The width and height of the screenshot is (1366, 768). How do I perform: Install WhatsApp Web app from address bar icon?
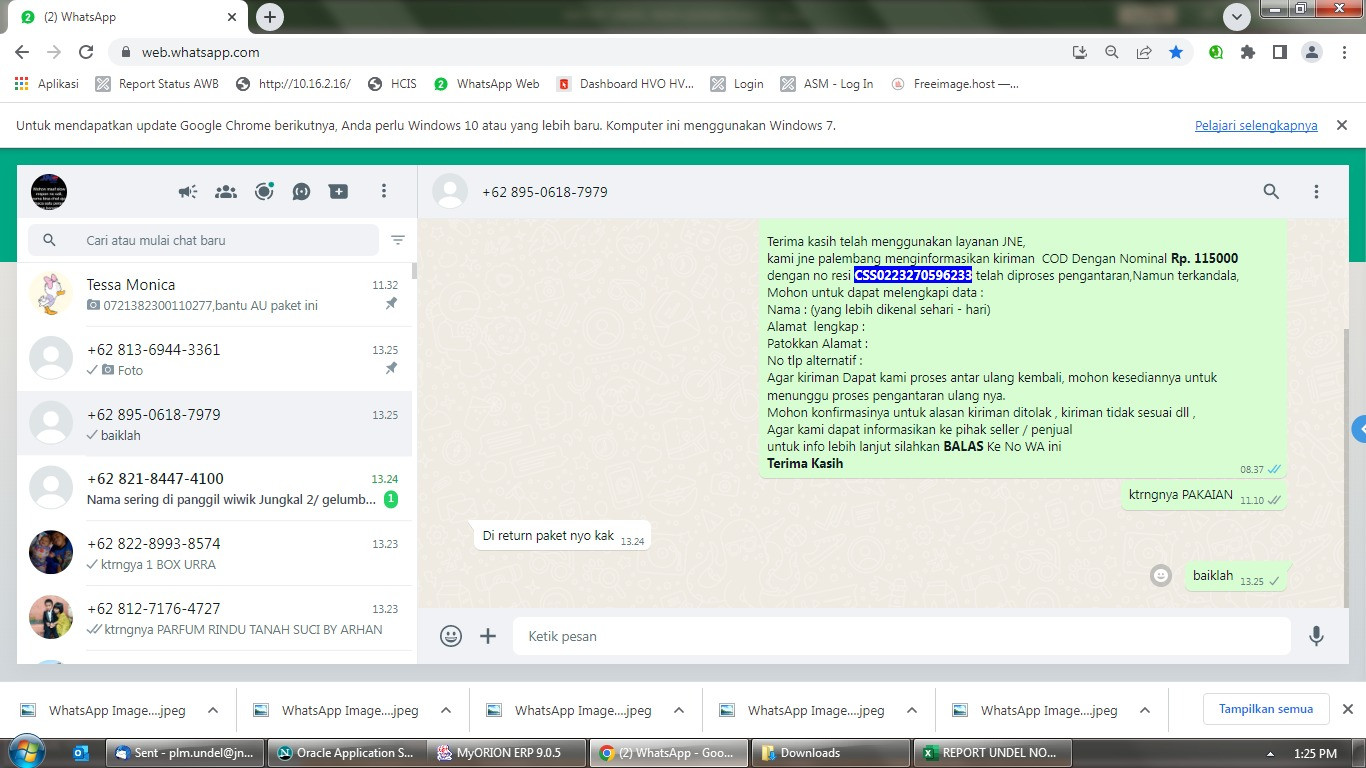1080,52
